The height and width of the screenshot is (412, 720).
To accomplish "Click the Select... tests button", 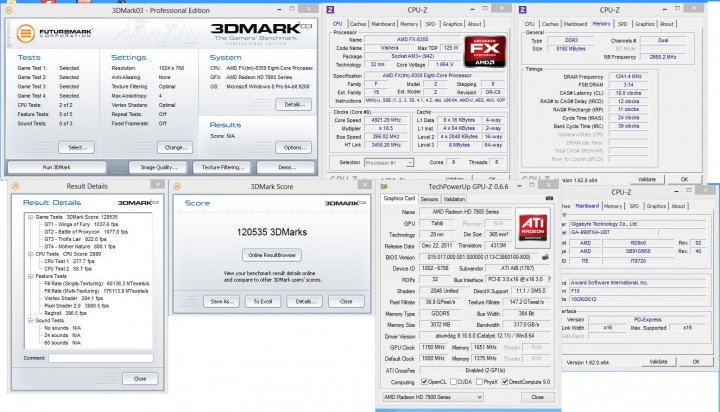I will [76, 147].
